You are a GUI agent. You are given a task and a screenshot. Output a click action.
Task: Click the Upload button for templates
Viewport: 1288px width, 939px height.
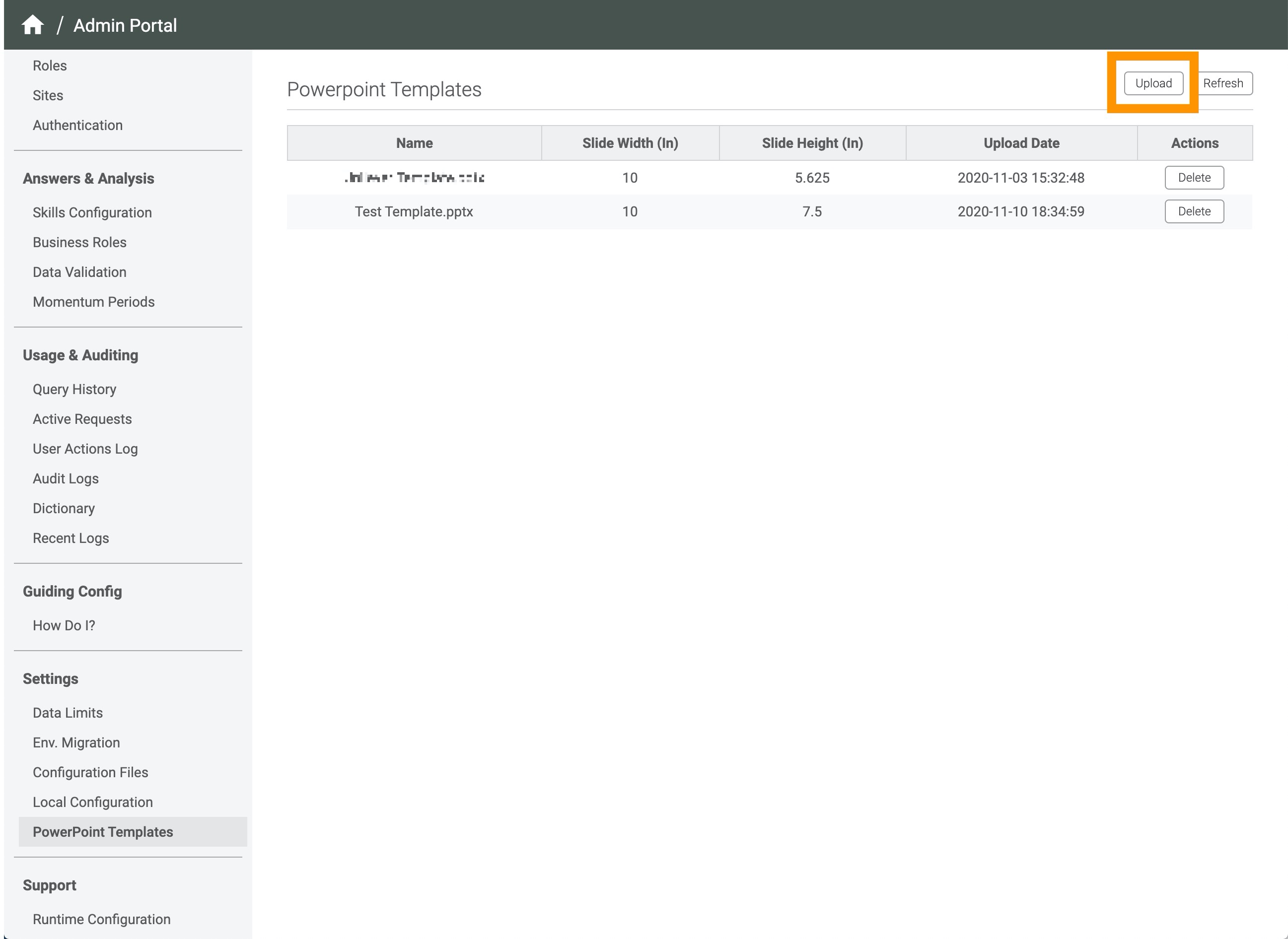coord(1153,83)
